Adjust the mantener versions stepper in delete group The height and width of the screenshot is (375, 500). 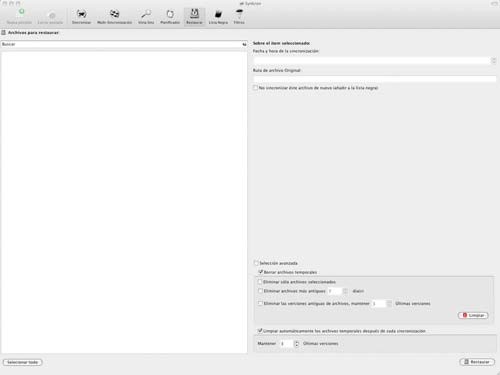(389, 303)
